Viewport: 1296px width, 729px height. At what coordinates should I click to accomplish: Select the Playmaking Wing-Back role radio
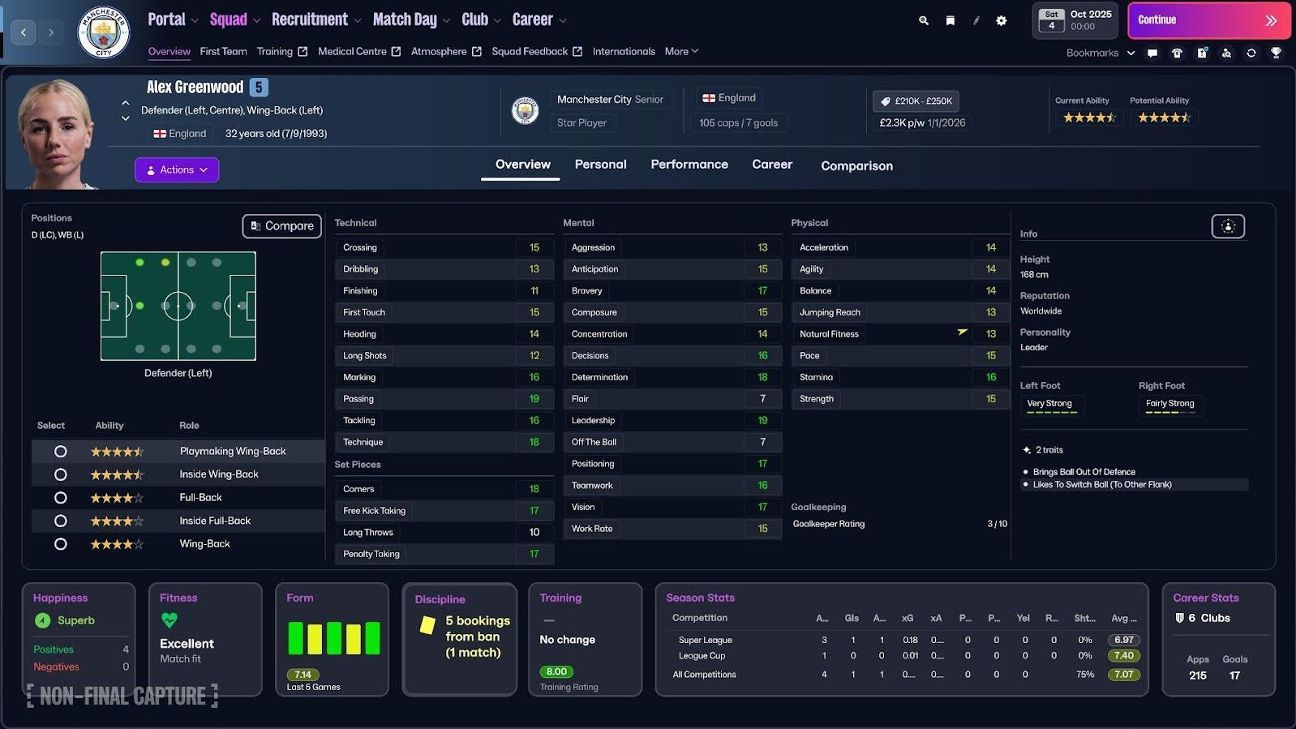click(x=60, y=451)
